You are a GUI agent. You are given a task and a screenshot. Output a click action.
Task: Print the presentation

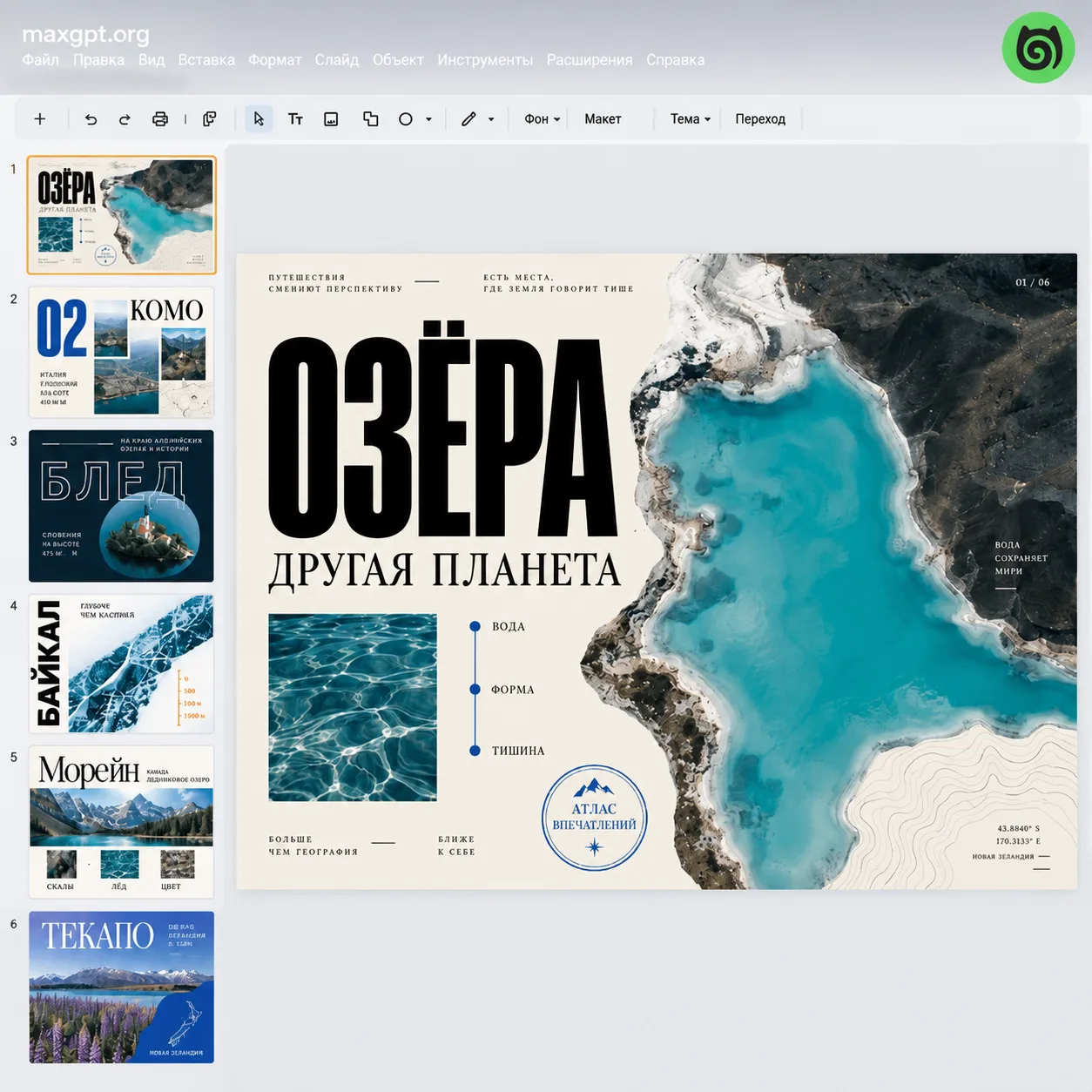click(x=160, y=119)
